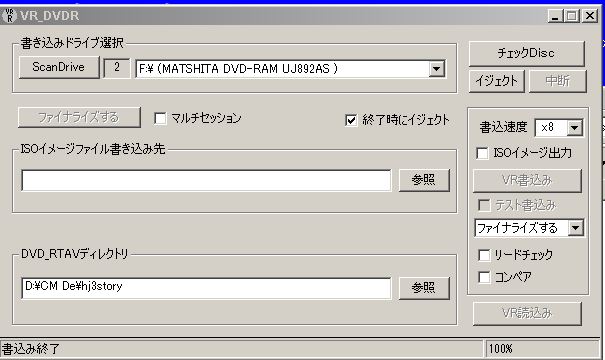605x360 pixels.
Task: Maximize the VR_DVDR window
Action: 572,16
